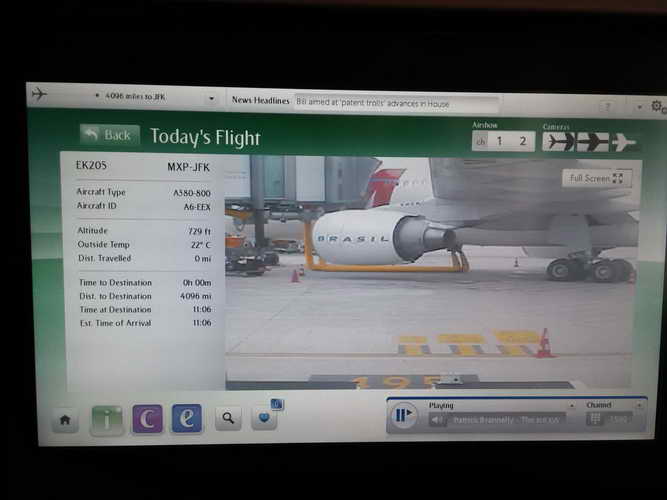Pause the currently playing audio track

(403, 415)
